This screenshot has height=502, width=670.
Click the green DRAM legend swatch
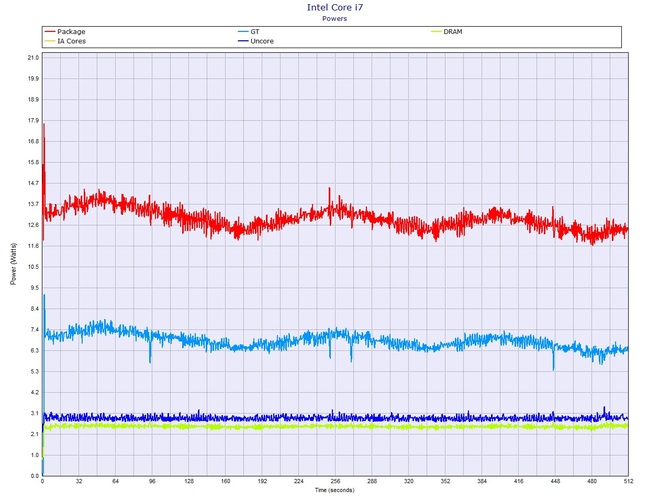436,32
